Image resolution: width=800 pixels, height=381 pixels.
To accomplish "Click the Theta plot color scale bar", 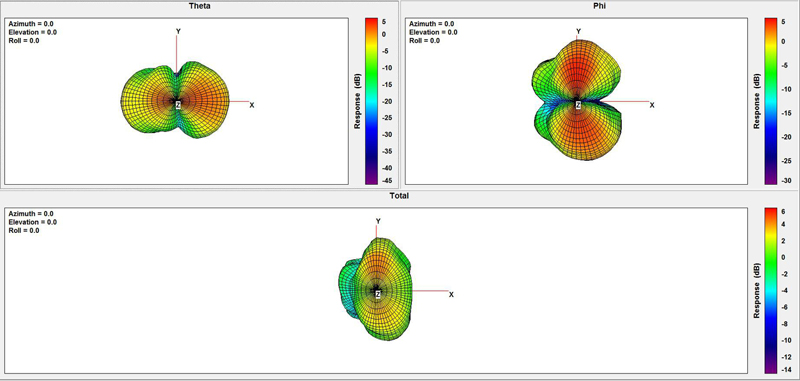I will click(x=371, y=101).
